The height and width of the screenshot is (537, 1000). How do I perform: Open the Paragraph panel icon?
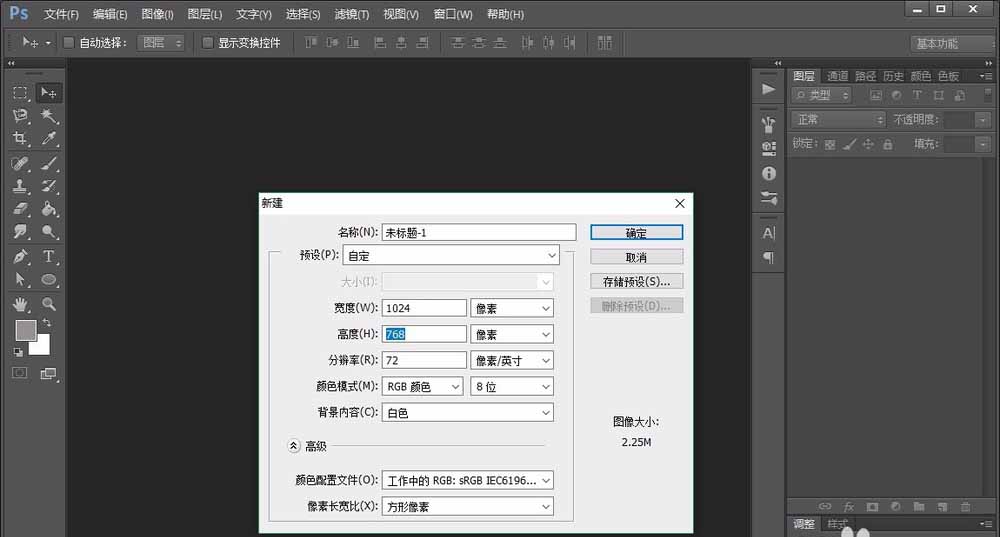769,258
